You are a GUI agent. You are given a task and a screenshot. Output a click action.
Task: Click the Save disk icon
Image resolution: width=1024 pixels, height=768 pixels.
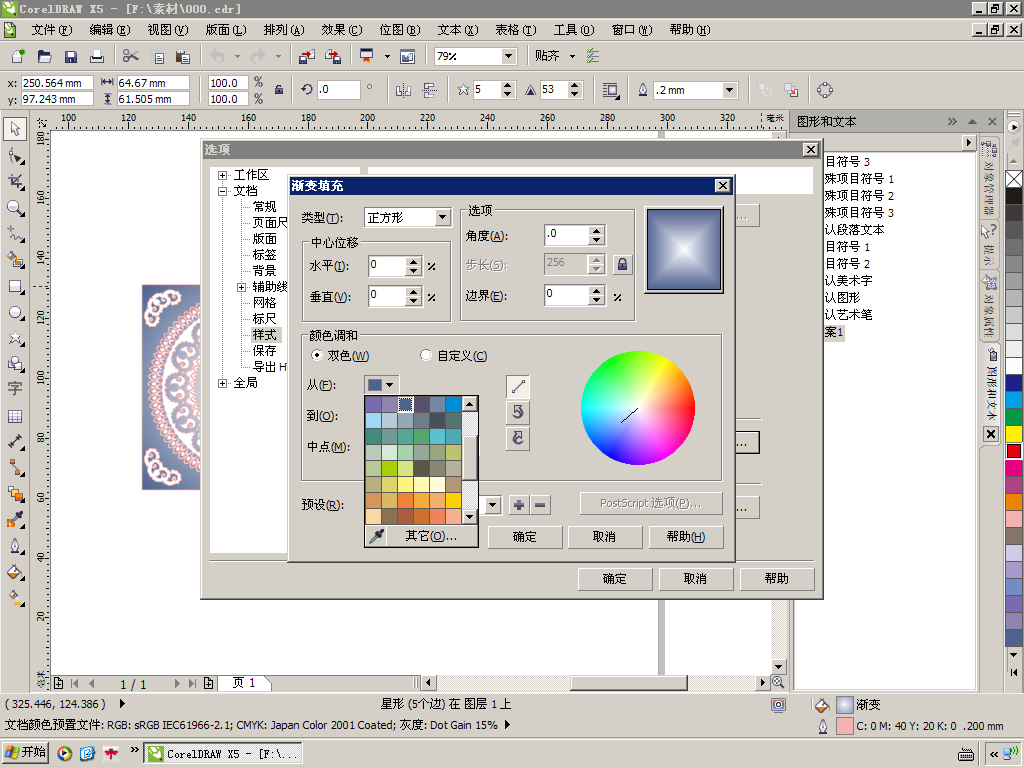point(71,56)
